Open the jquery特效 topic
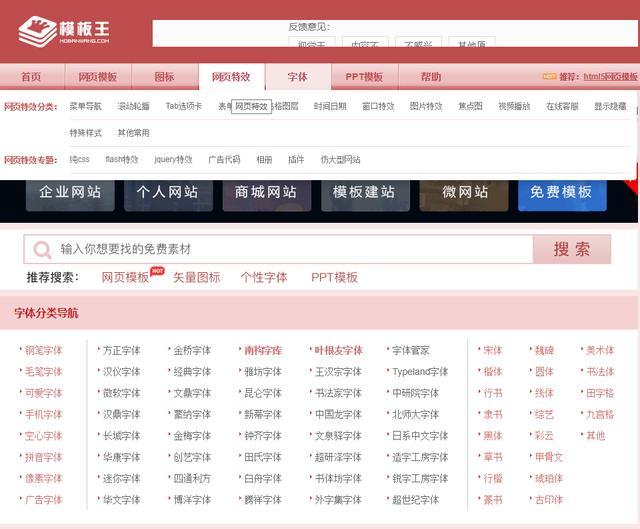Viewport: 640px width, 529px height. point(173,160)
